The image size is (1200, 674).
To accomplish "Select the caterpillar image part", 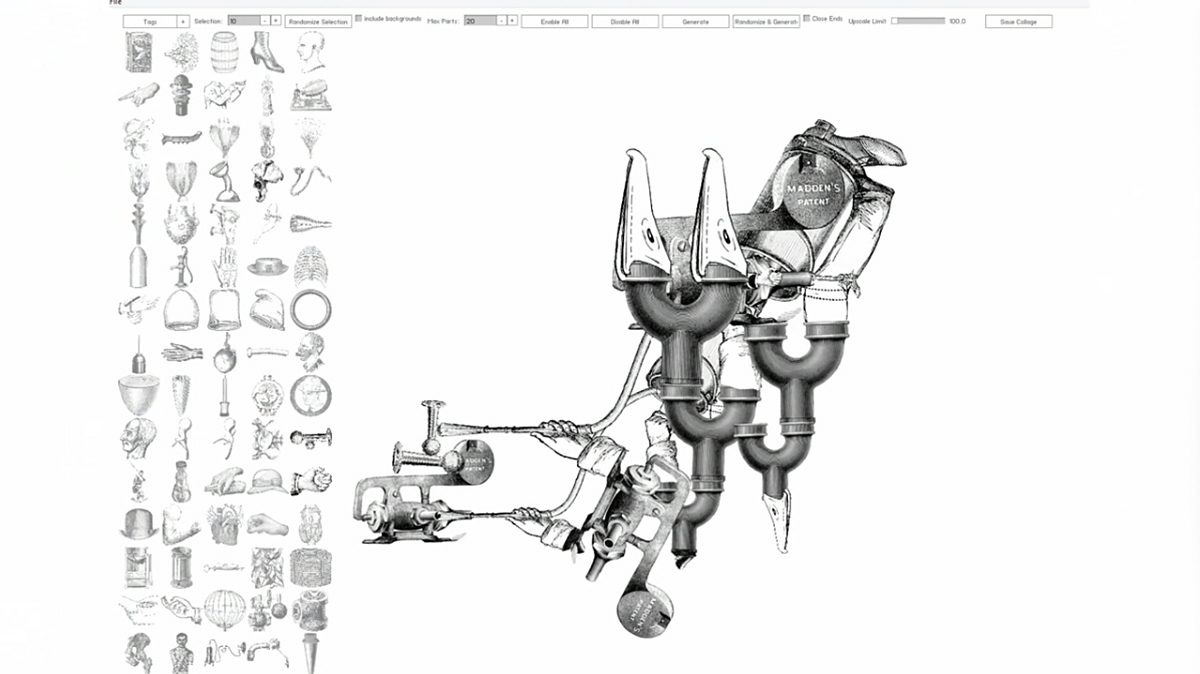I will coord(182,137).
